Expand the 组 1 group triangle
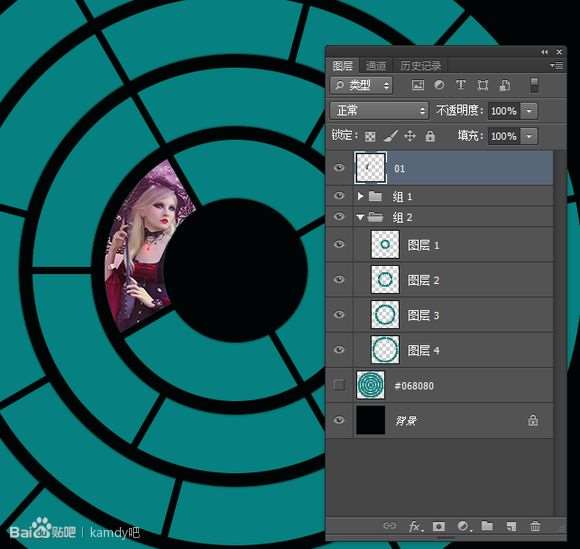 pos(360,196)
